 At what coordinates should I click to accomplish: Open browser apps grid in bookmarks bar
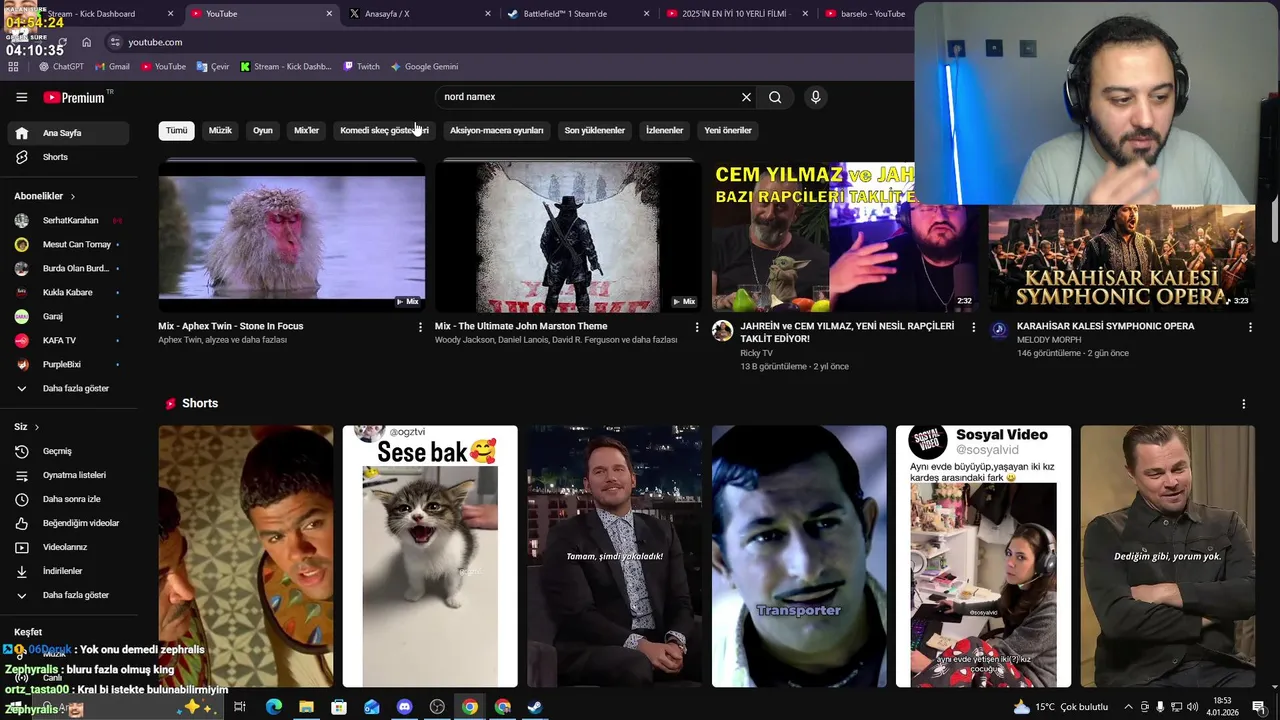click(x=13, y=67)
